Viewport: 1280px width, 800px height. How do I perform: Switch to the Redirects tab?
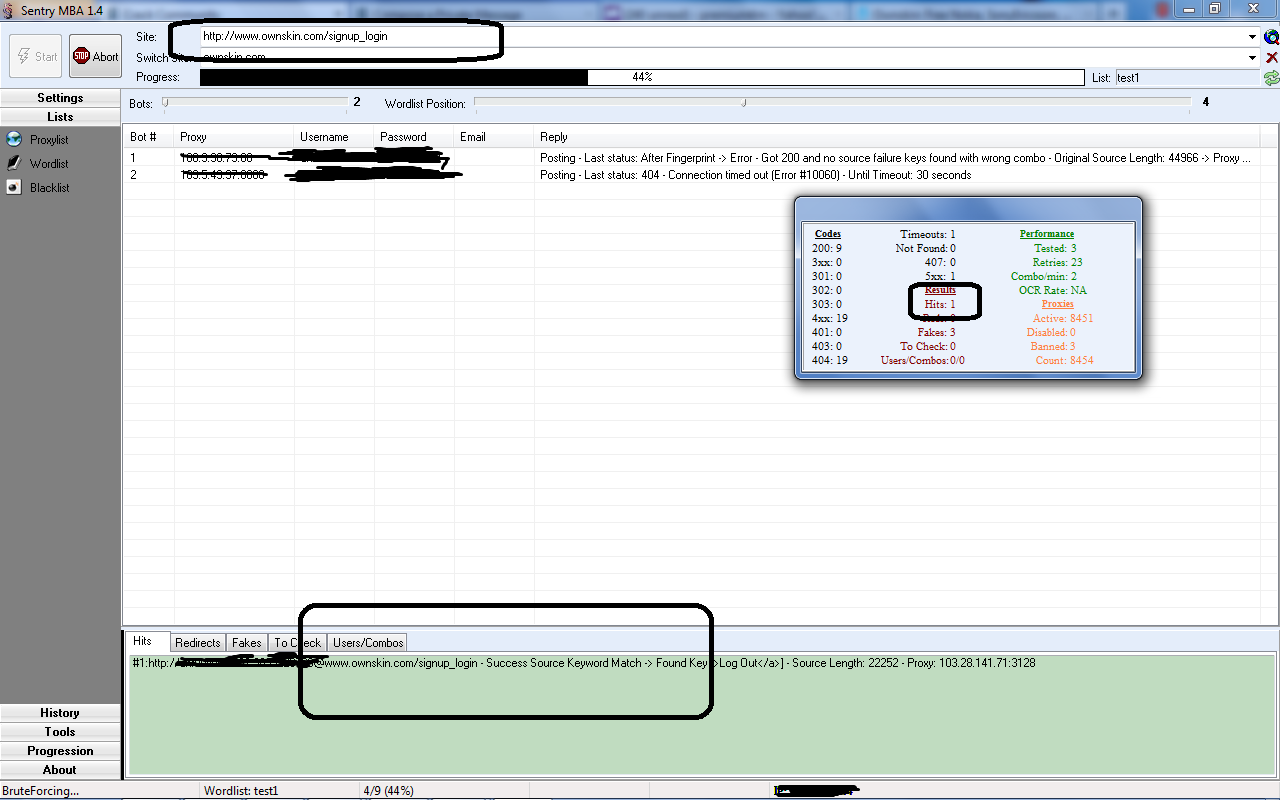point(197,643)
